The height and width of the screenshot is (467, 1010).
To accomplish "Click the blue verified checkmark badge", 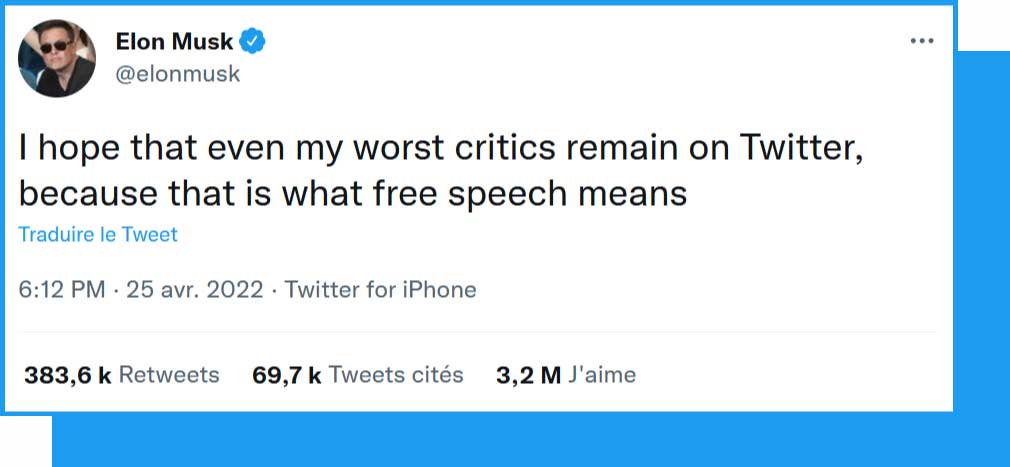I will point(254,42).
